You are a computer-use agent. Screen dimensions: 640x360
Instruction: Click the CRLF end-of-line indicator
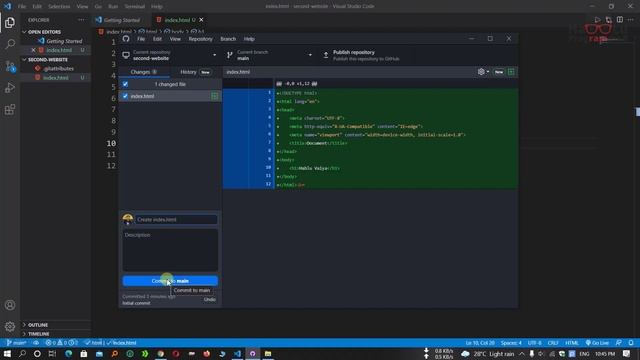pos(553,343)
